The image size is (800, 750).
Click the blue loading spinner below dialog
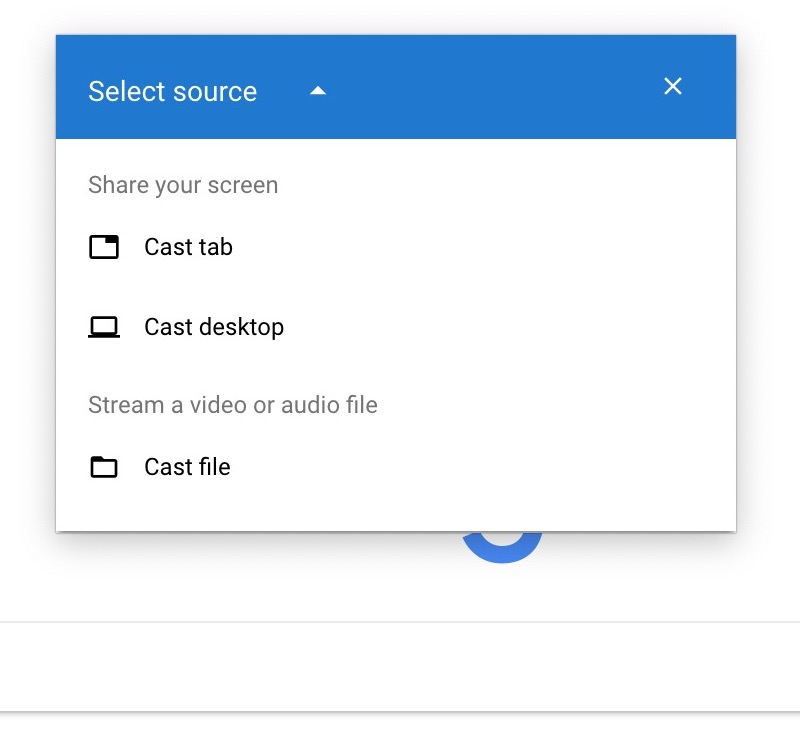point(502,549)
